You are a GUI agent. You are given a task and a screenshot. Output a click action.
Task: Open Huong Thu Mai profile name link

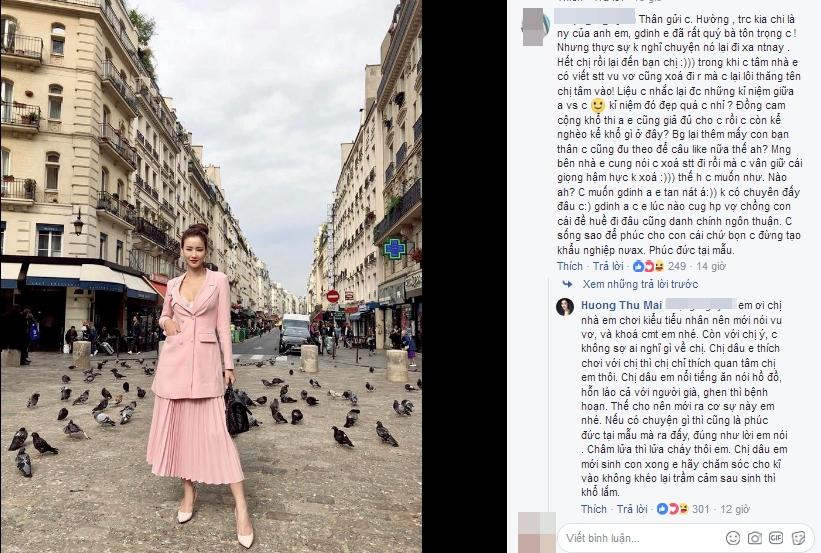pos(622,305)
